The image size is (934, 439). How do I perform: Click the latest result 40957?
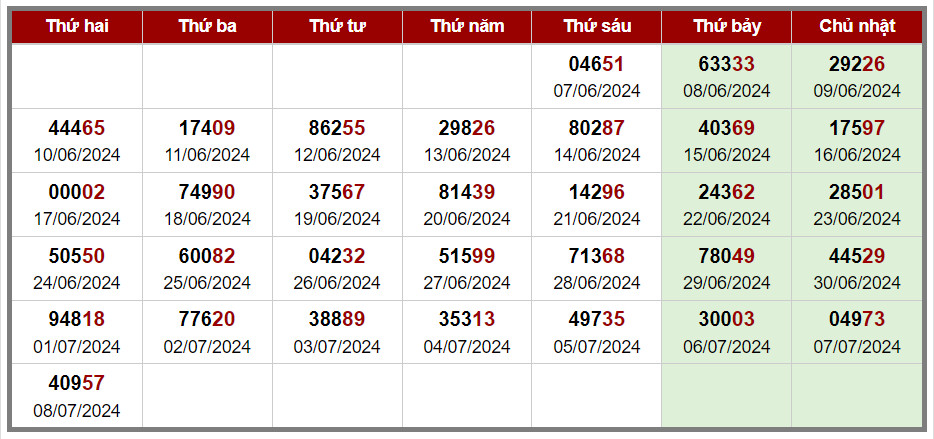pos(77,396)
